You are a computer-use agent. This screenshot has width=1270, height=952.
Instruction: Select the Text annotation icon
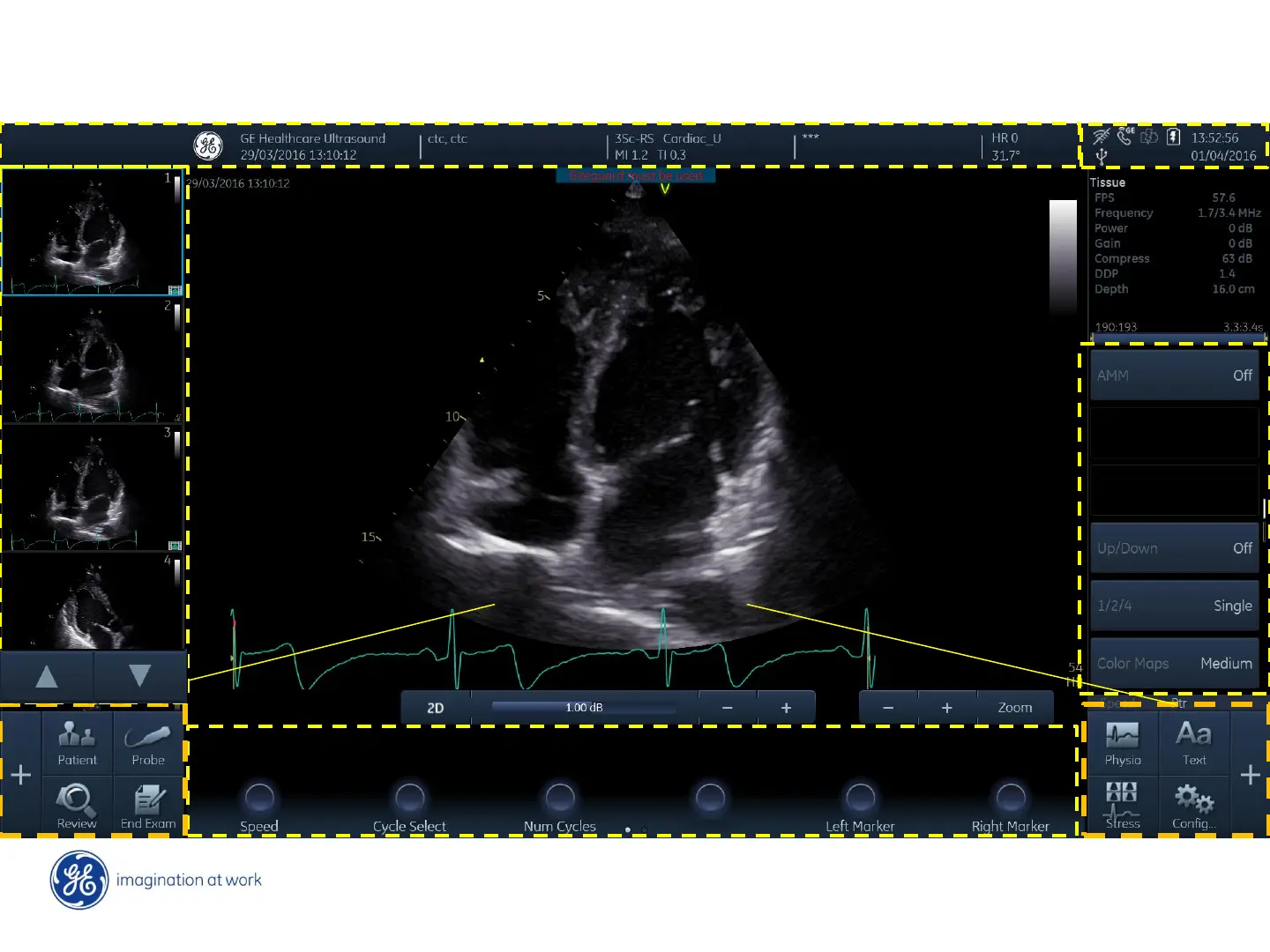(x=1194, y=743)
